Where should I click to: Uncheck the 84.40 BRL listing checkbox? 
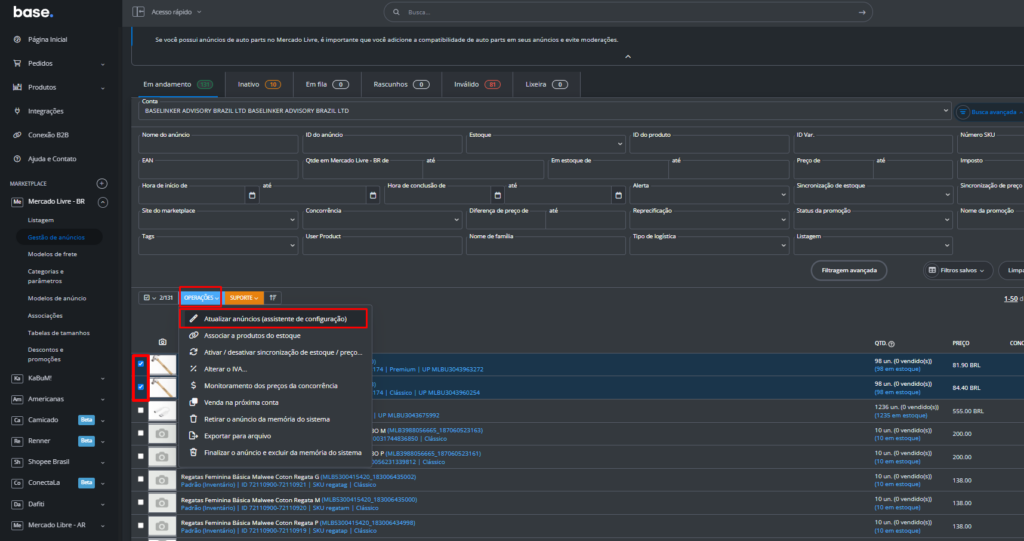coord(140,387)
